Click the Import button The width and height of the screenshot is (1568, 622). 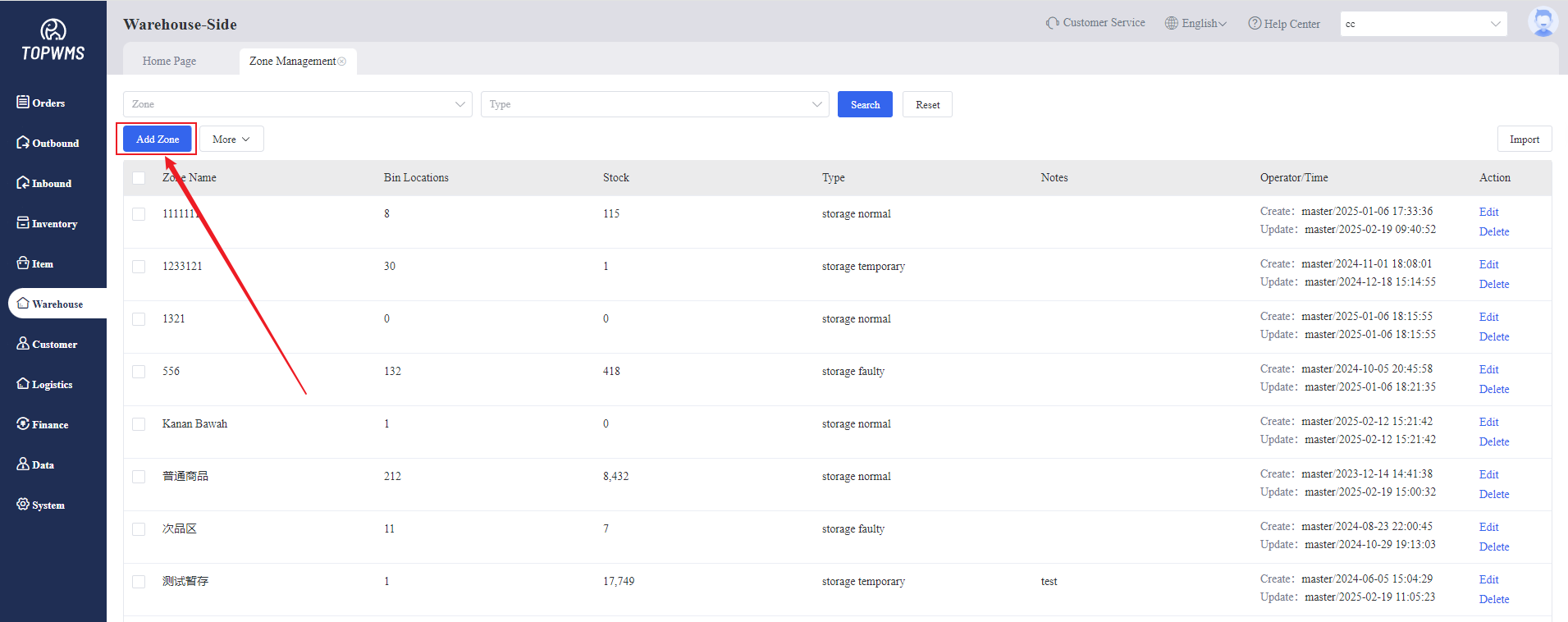[1524, 139]
